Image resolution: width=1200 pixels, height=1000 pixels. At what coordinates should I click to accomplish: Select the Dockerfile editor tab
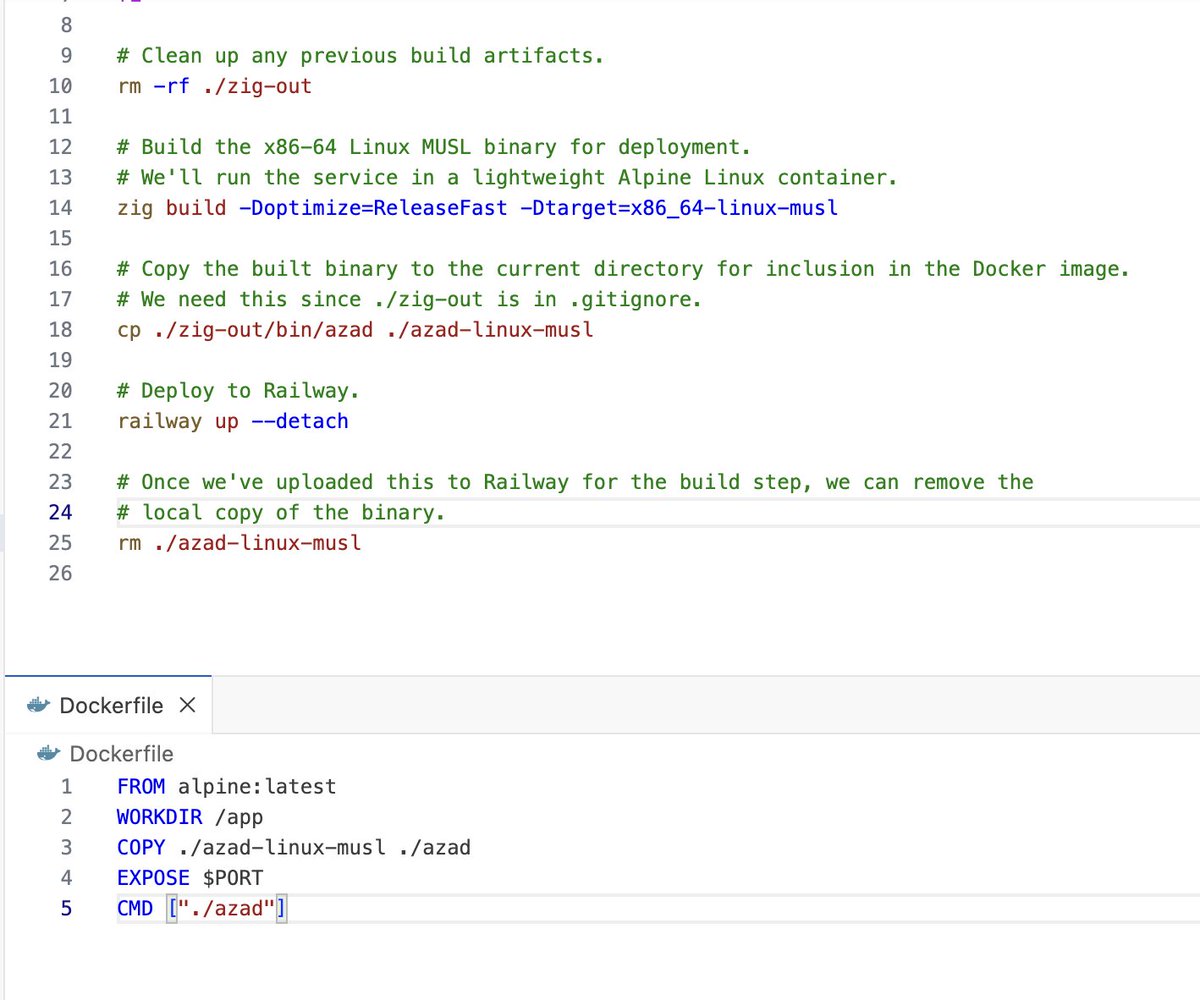click(107, 705)
